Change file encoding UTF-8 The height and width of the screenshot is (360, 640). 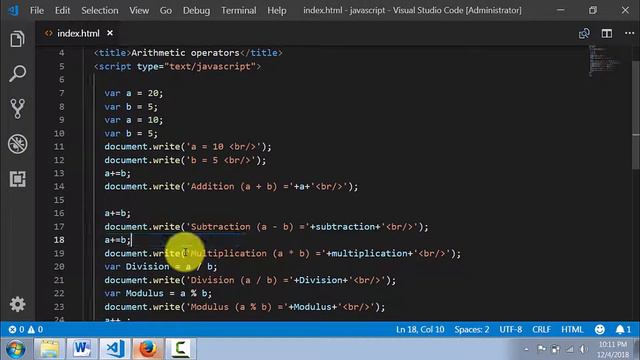coord(511,329)
